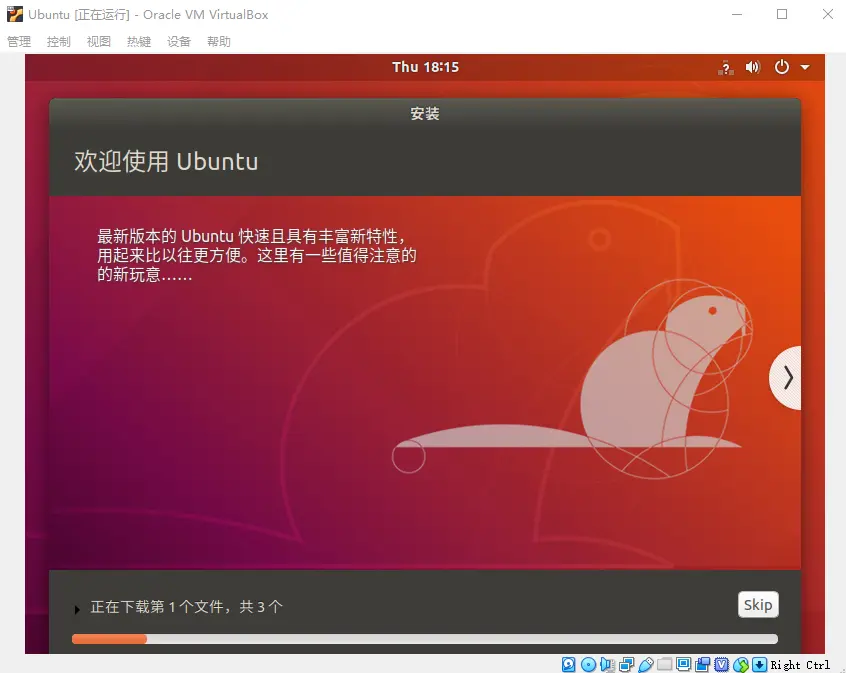Click the hard disk activity status icon
Image resolution: width=846 pixels, height=673 pixels.
(568, 664)
